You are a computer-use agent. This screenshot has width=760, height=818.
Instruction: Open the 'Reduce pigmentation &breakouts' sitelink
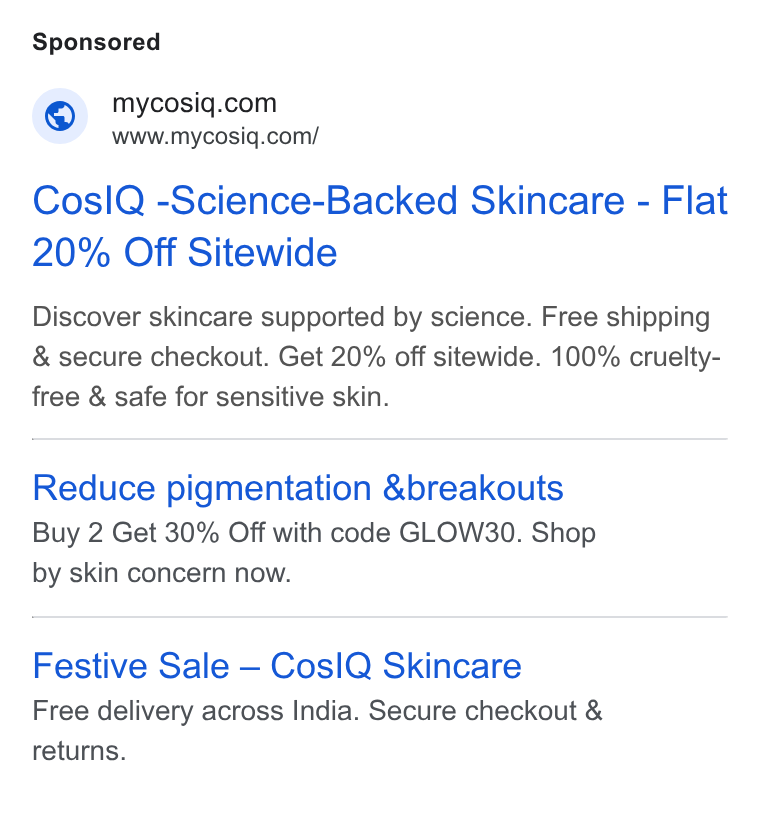[x=298, y=489]
